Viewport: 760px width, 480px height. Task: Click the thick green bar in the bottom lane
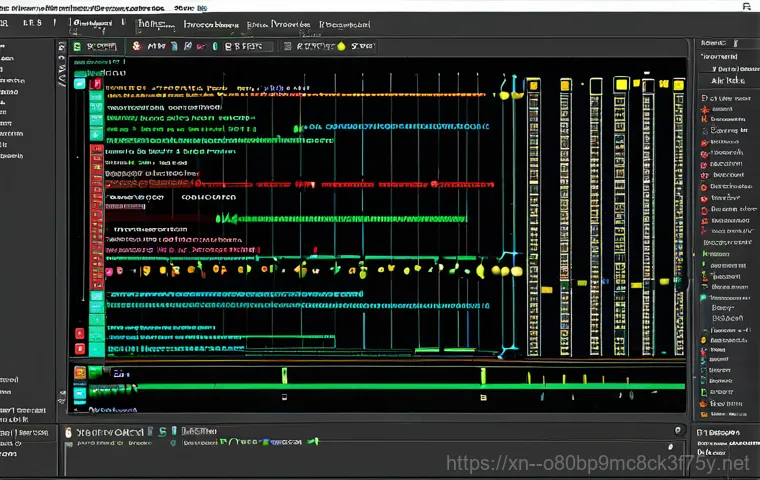pos(411,386)
